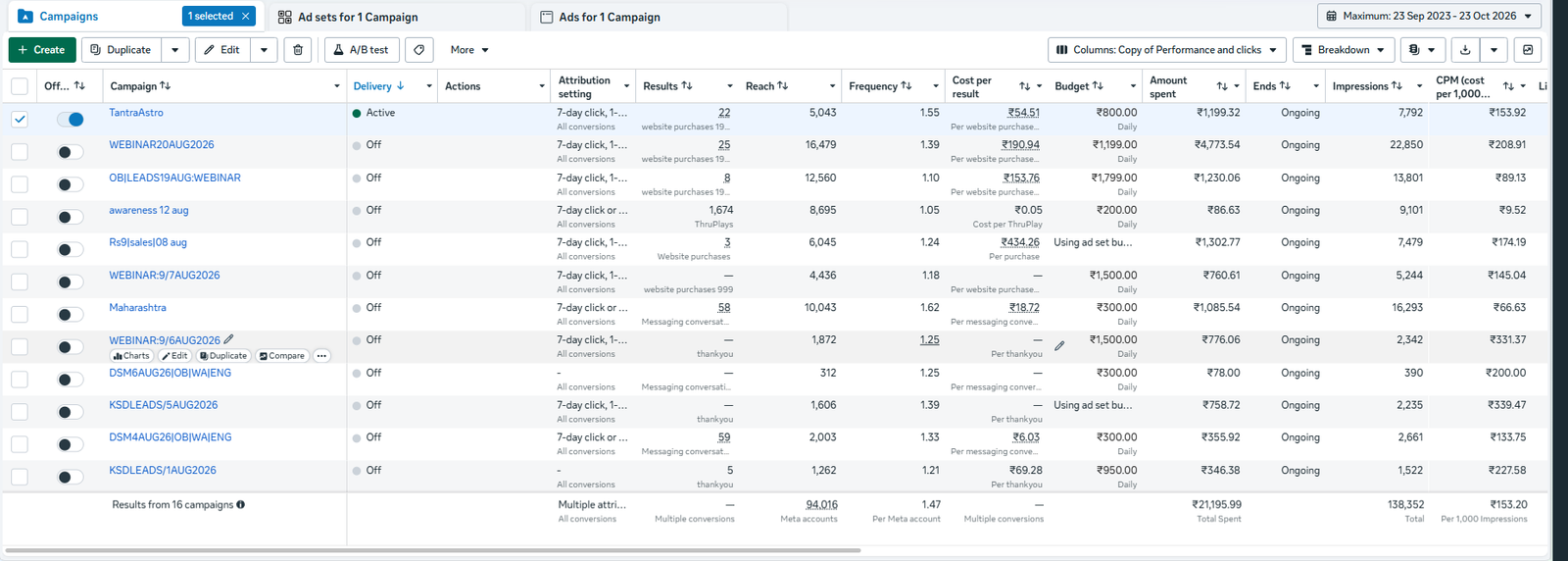The height and width of the screenshot is (561, 1568).
Task: Open the Breakdown dropdown
Action: click(1343, 50)
